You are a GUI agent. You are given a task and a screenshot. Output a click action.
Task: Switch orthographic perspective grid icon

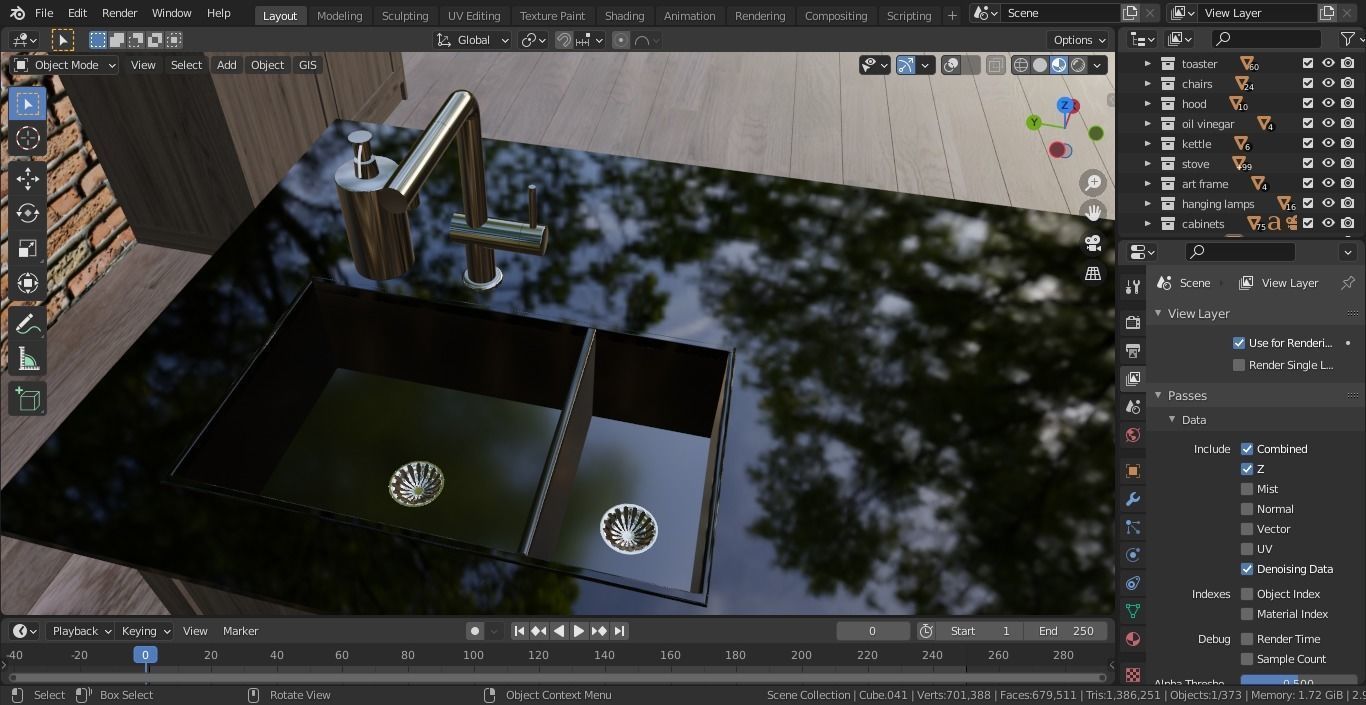click(x=1093, y=273)
